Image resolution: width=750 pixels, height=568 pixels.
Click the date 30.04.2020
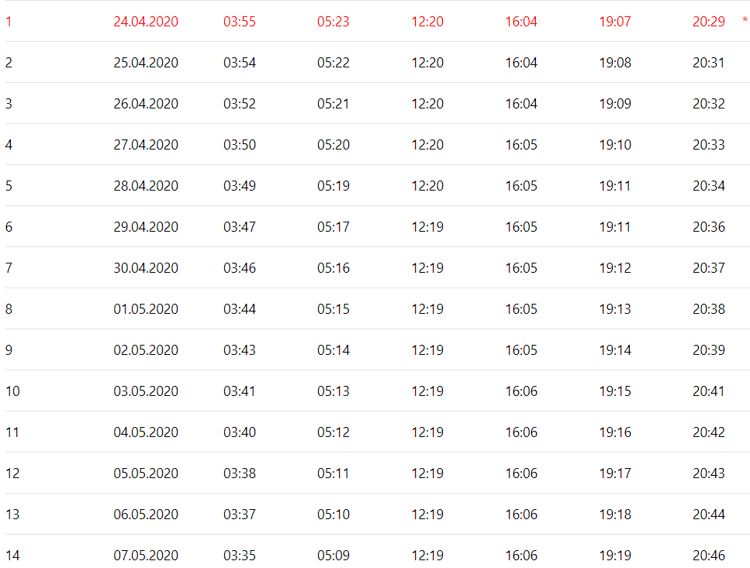[146, 267]
